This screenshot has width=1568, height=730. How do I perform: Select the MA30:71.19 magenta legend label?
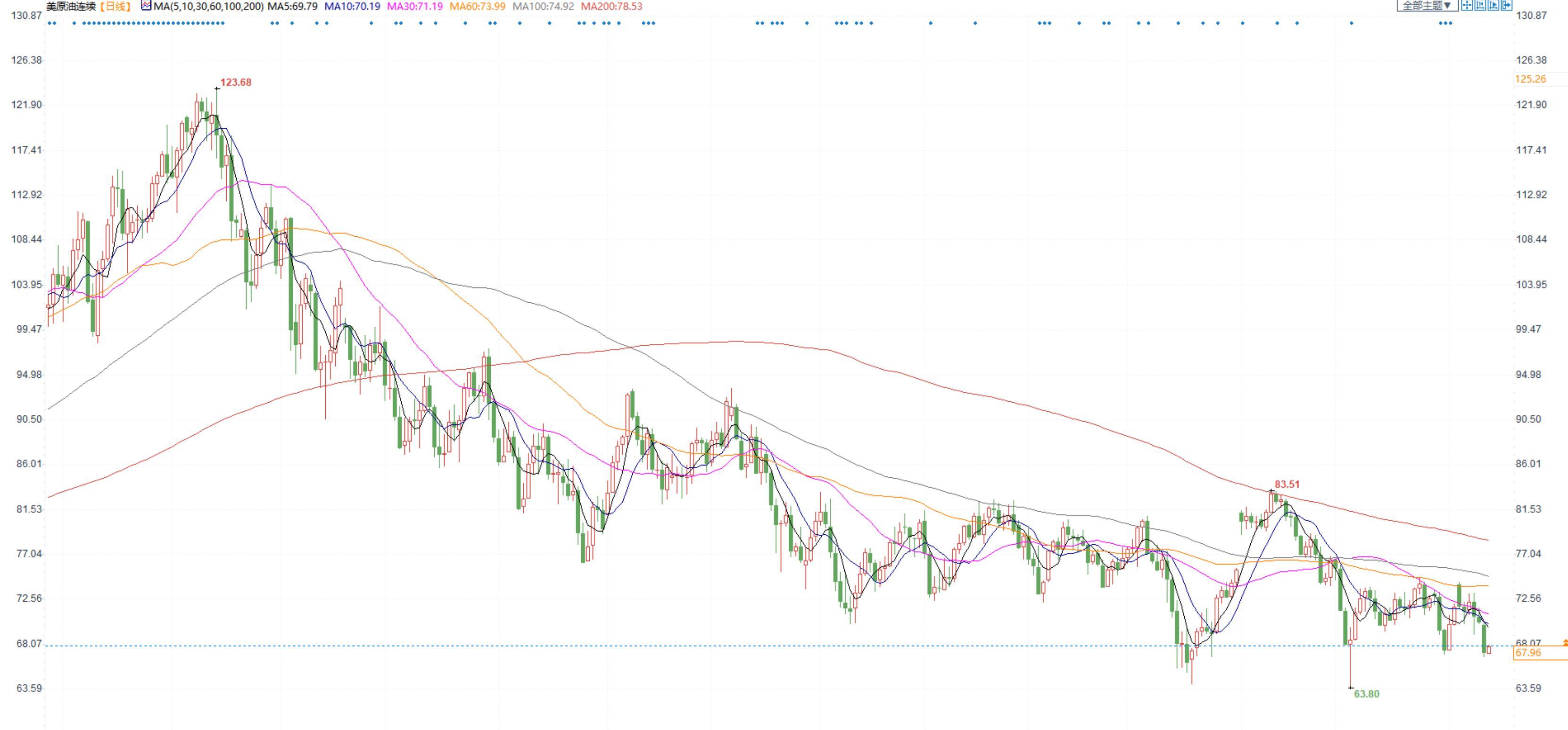(414, 6)
